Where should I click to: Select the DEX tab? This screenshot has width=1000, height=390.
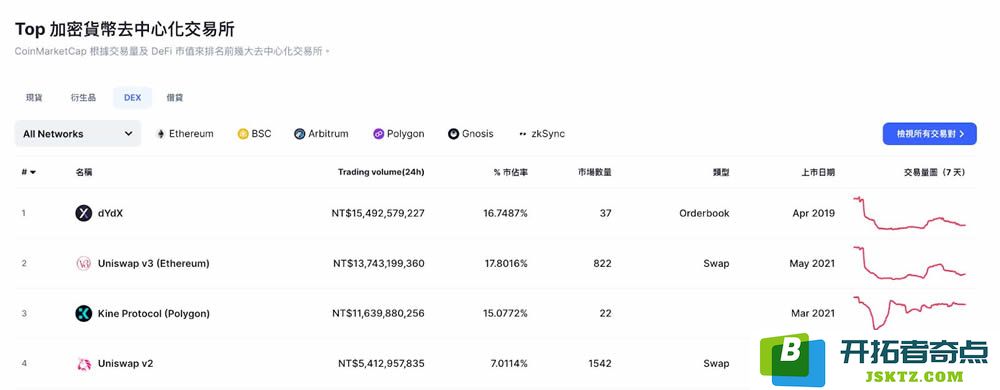[133, 98]
